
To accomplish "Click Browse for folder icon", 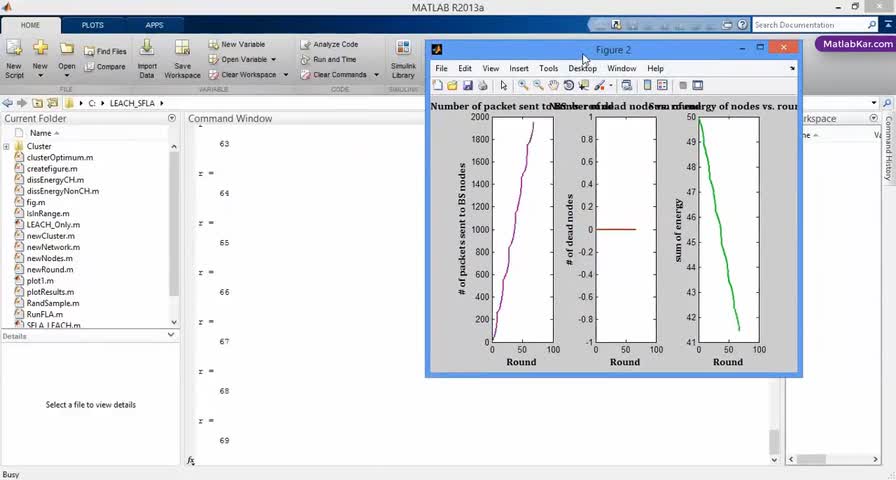I will coord(53,103).
